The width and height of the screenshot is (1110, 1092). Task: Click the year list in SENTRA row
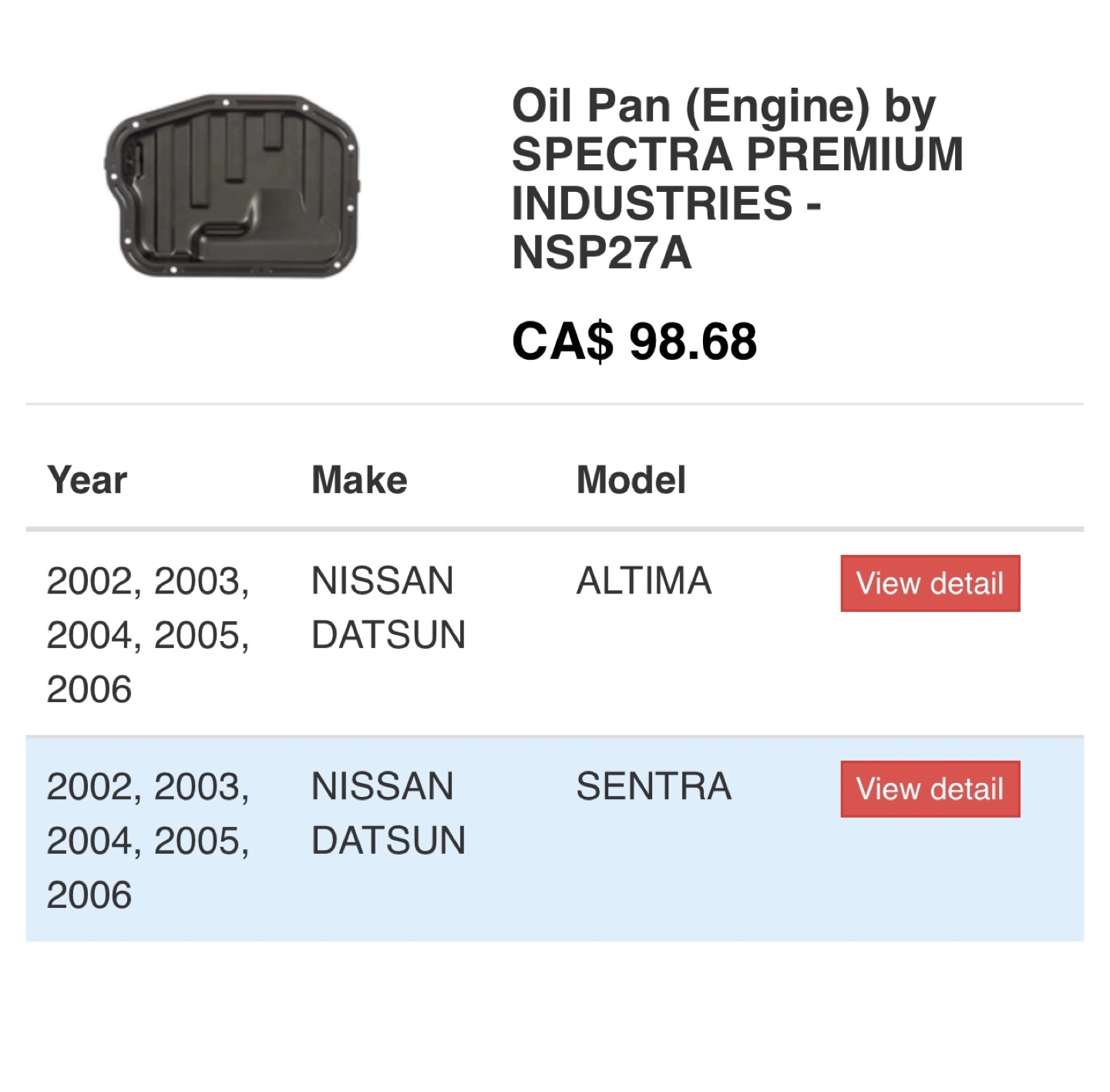click(x=148, y=841)
